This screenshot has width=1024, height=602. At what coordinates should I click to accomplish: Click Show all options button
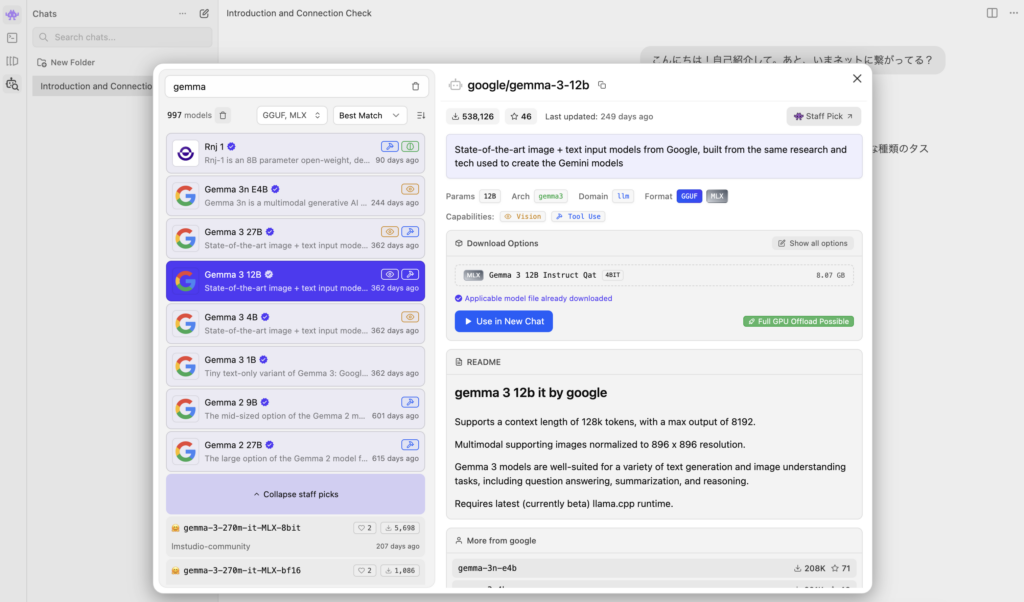pos(812,243)
